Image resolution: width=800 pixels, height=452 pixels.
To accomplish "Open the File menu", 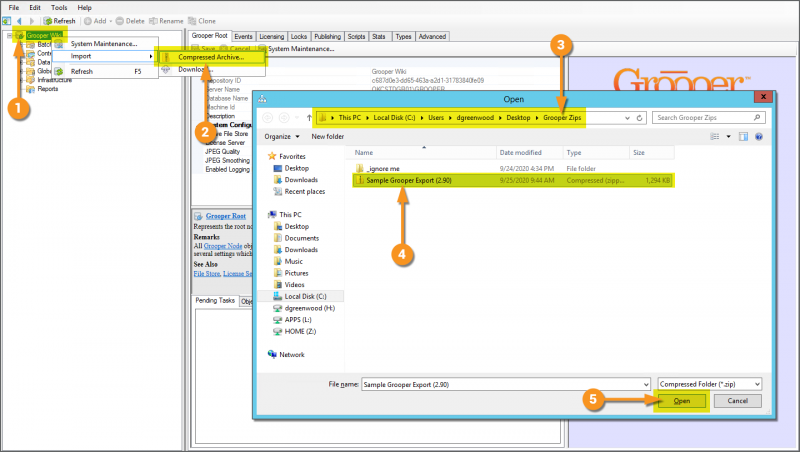I will [14, 8].
